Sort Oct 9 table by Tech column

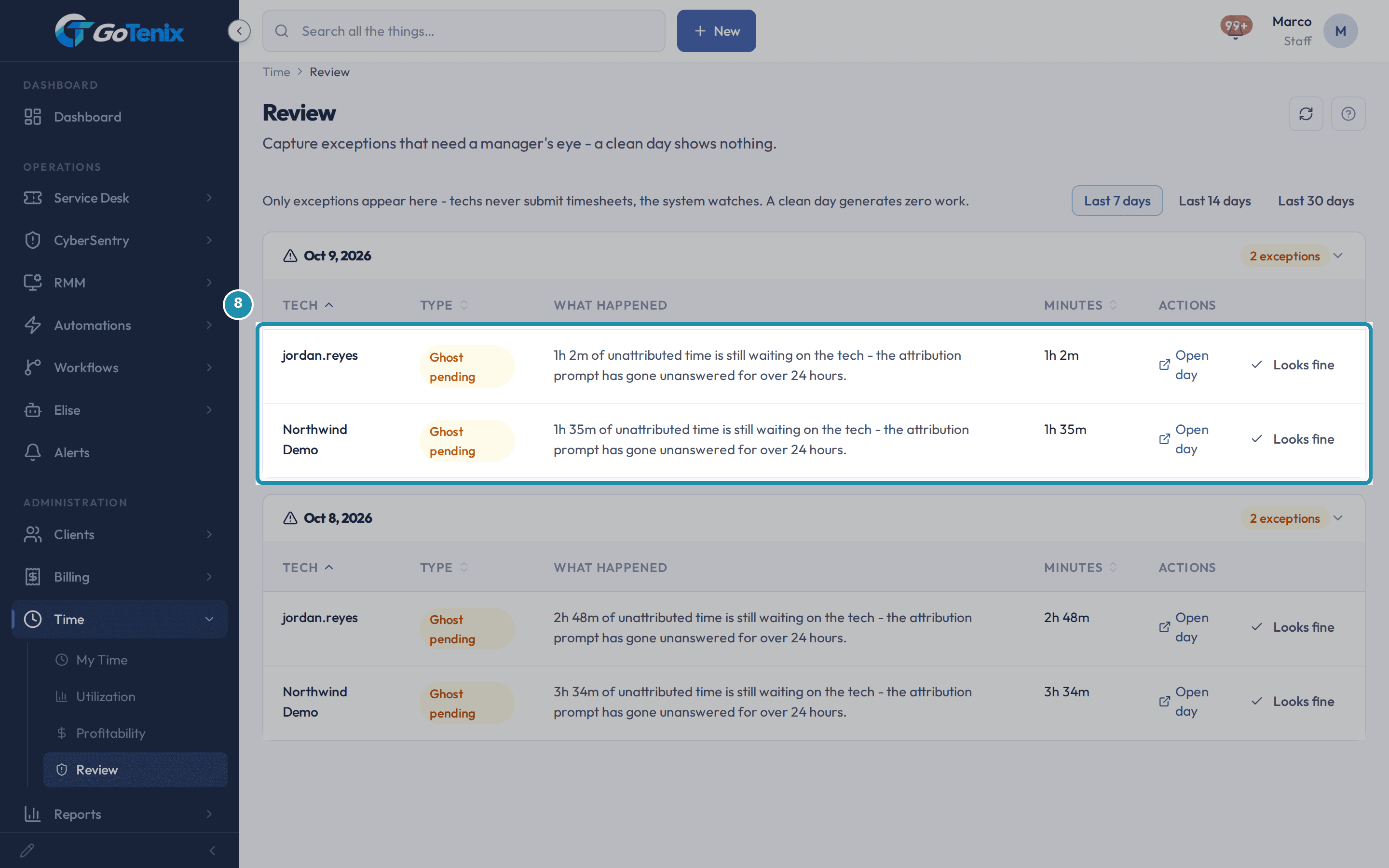pyautogui.click(x=308, y=305)
